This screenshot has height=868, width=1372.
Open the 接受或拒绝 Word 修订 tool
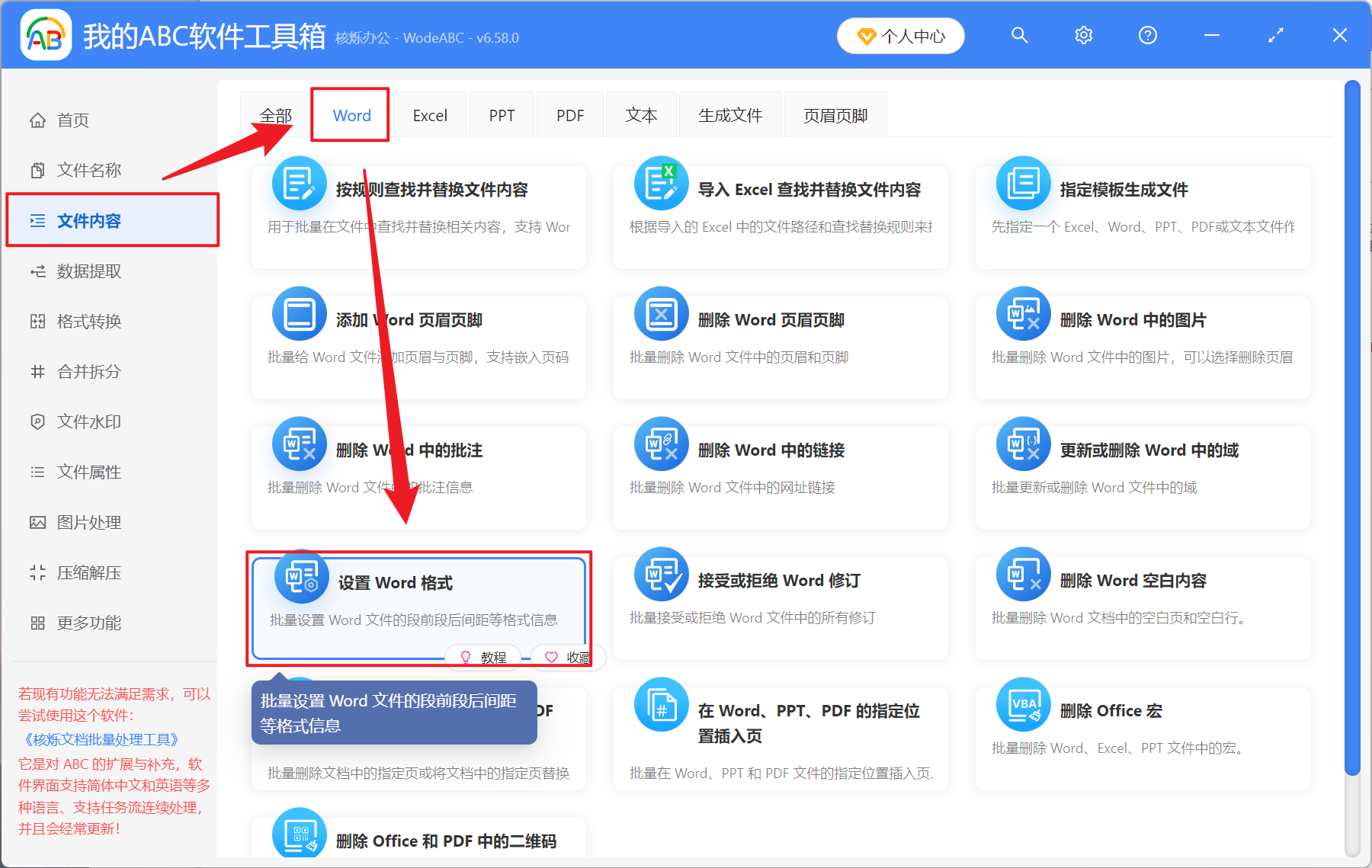pos(780,602)
